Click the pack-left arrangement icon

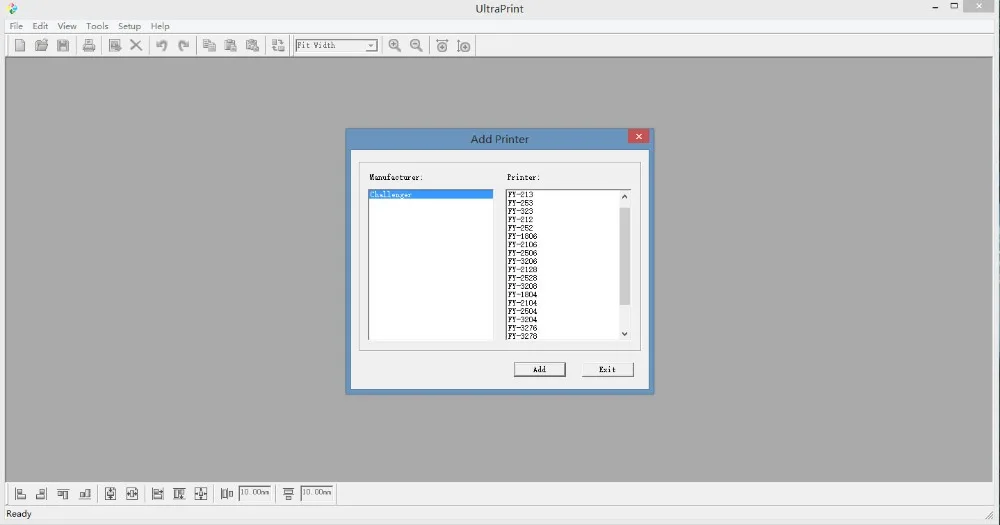pos(158,493)
